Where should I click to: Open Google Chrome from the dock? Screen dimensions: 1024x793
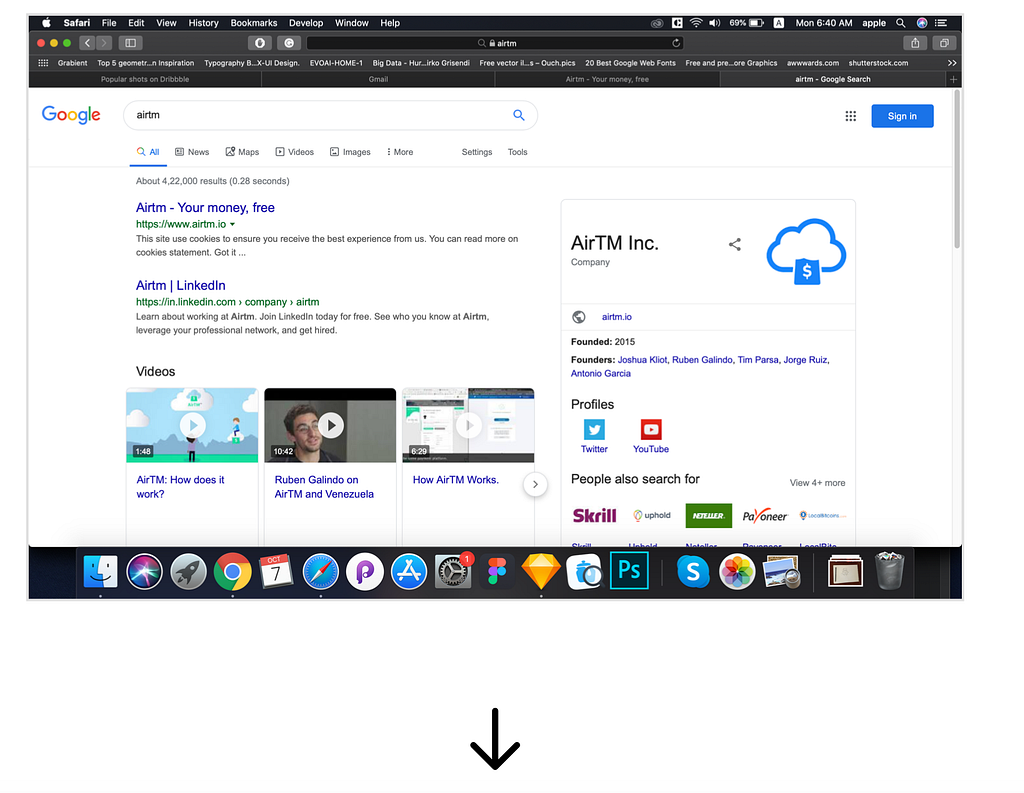point(232,572)
